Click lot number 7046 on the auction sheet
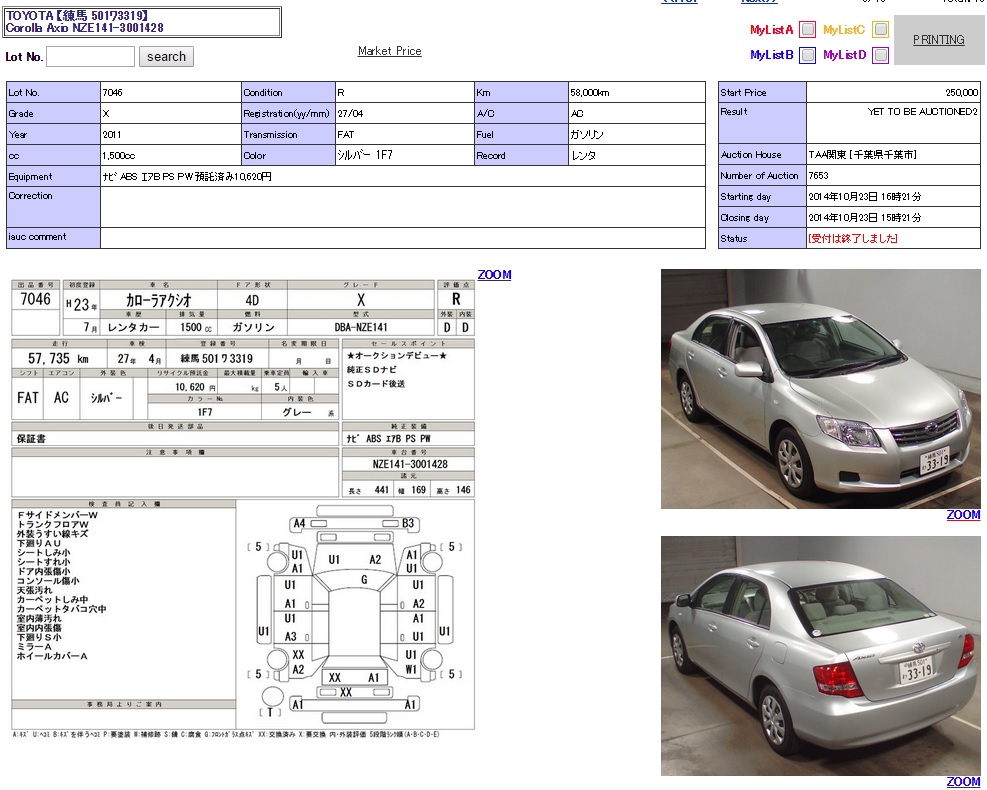 coord(35,300)
